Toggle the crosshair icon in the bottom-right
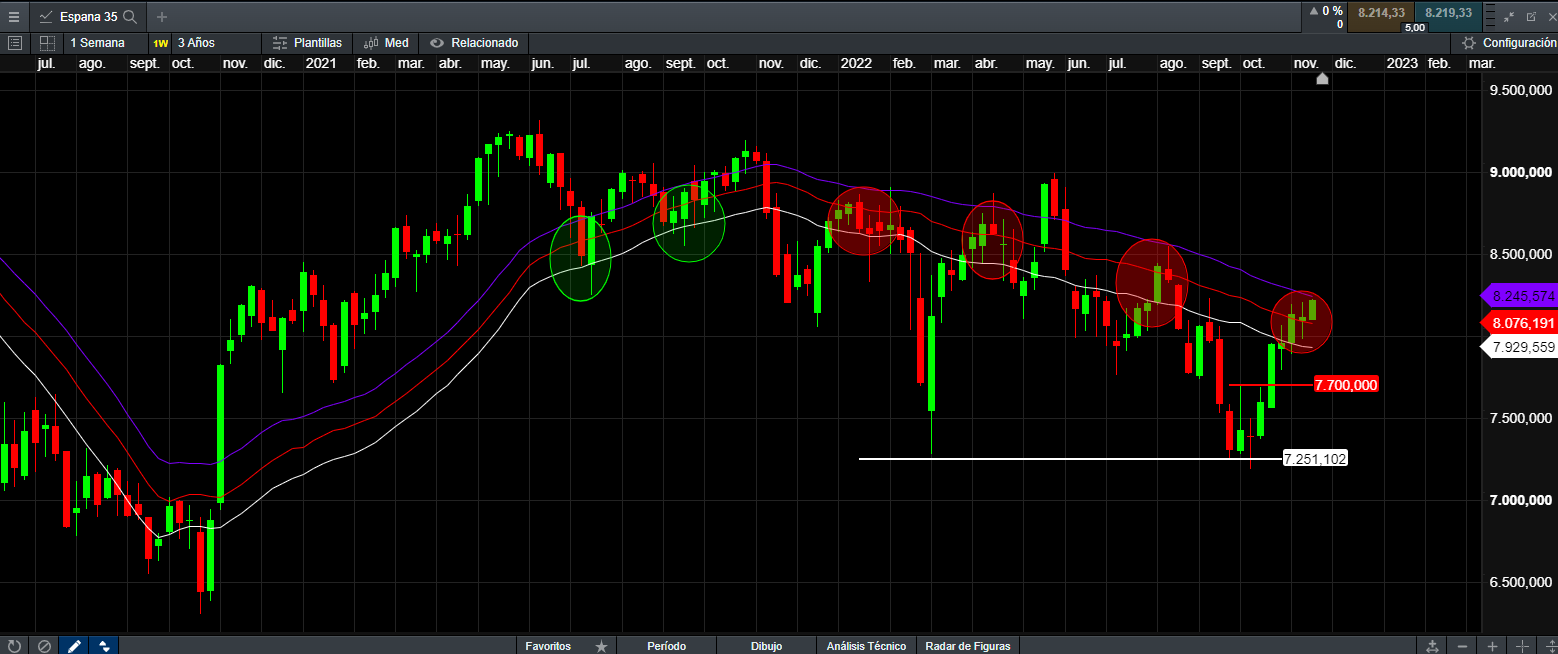The image size is (1558, 654). pos(1523,646)
